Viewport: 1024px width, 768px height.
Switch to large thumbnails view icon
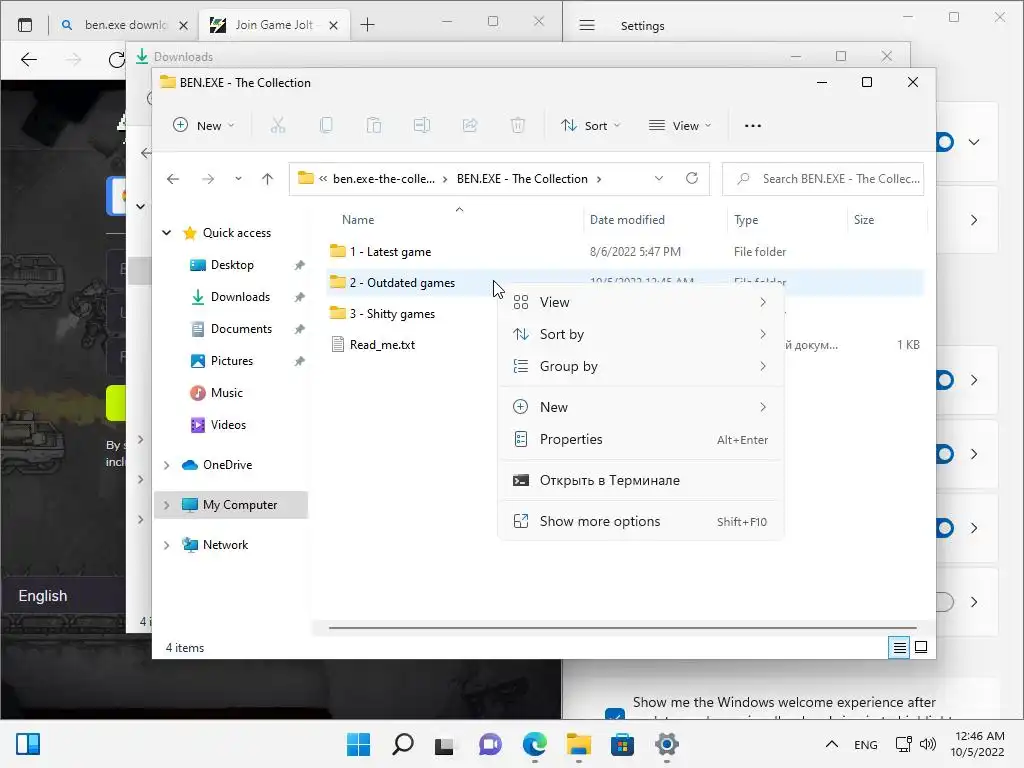click(x=921, y=647)
